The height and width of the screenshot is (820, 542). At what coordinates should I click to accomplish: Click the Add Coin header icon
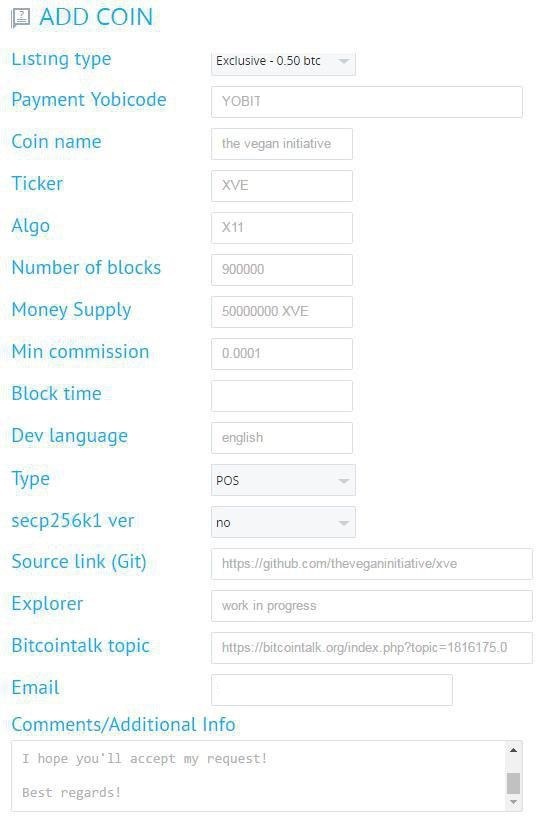pyautogui.click(x=20, y=18)
